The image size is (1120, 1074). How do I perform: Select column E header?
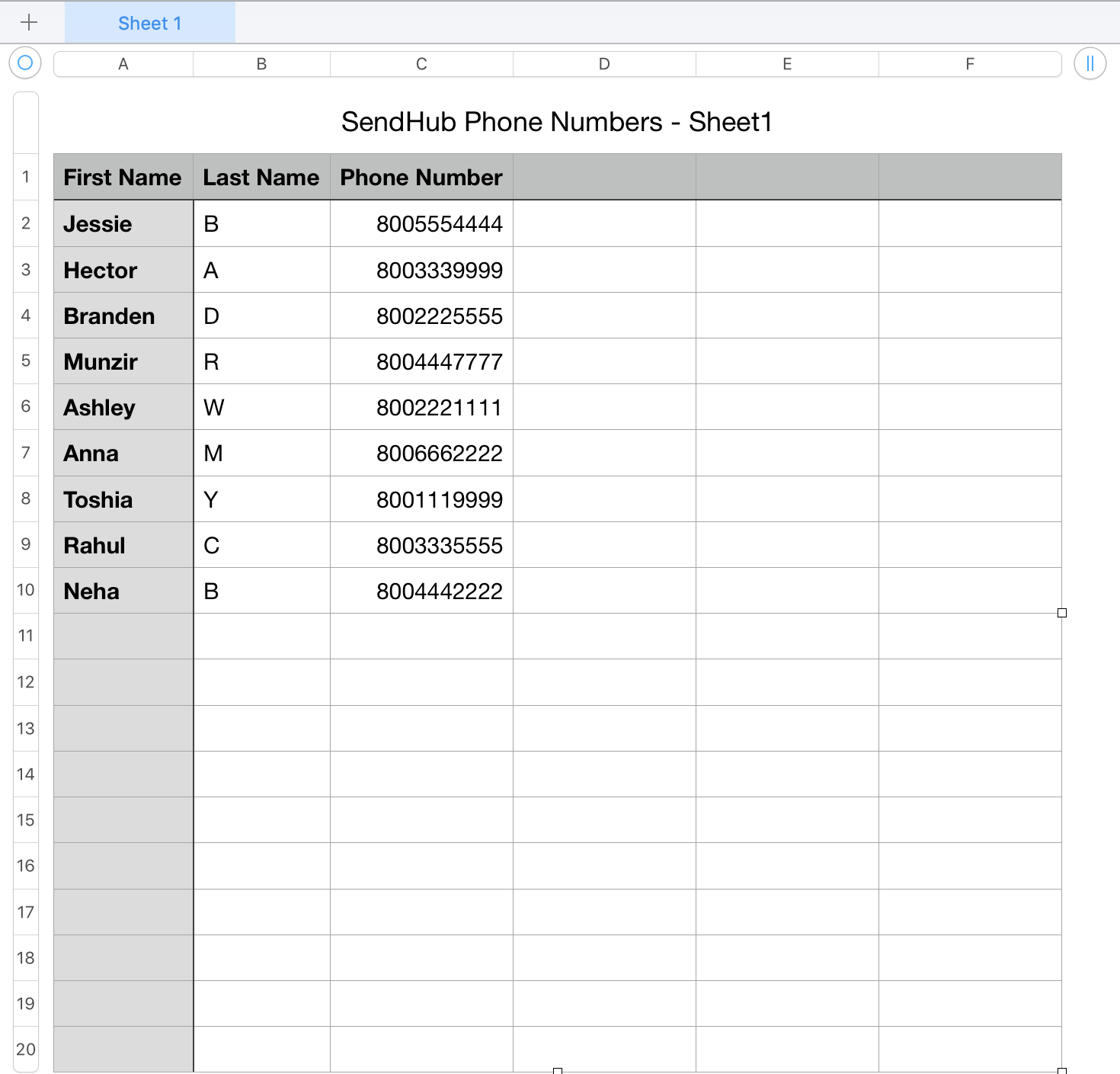point(787,64)
